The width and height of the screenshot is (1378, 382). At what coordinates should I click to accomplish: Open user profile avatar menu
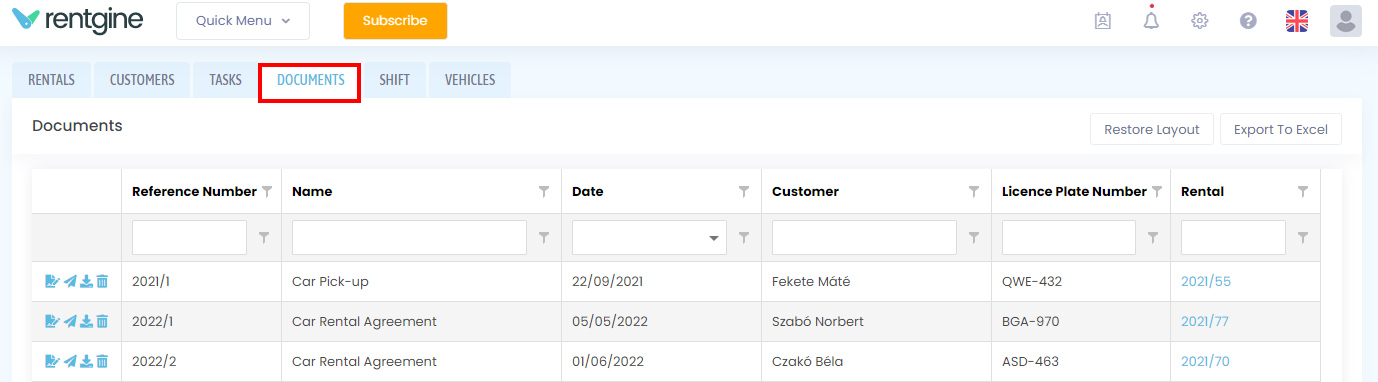pyautogui.click(x=1346, y=20)
